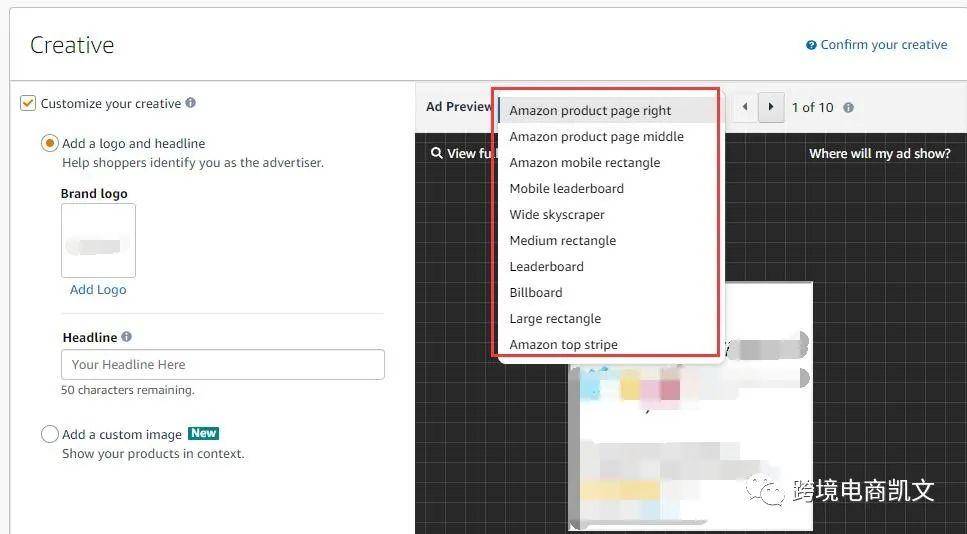Image resolution: width=967 pixels, height=534 pixels.
Task: Click the previous preview arrow
Action: [x=744, y=107]
